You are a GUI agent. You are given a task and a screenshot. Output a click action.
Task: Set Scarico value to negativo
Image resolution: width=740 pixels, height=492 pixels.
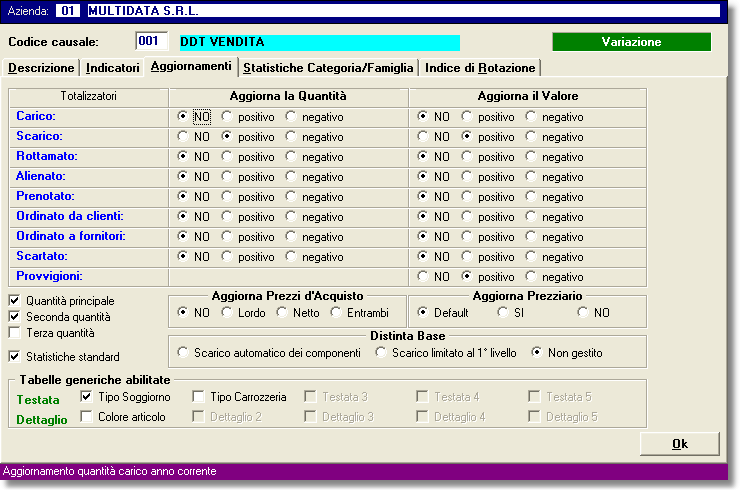point(531,136)
